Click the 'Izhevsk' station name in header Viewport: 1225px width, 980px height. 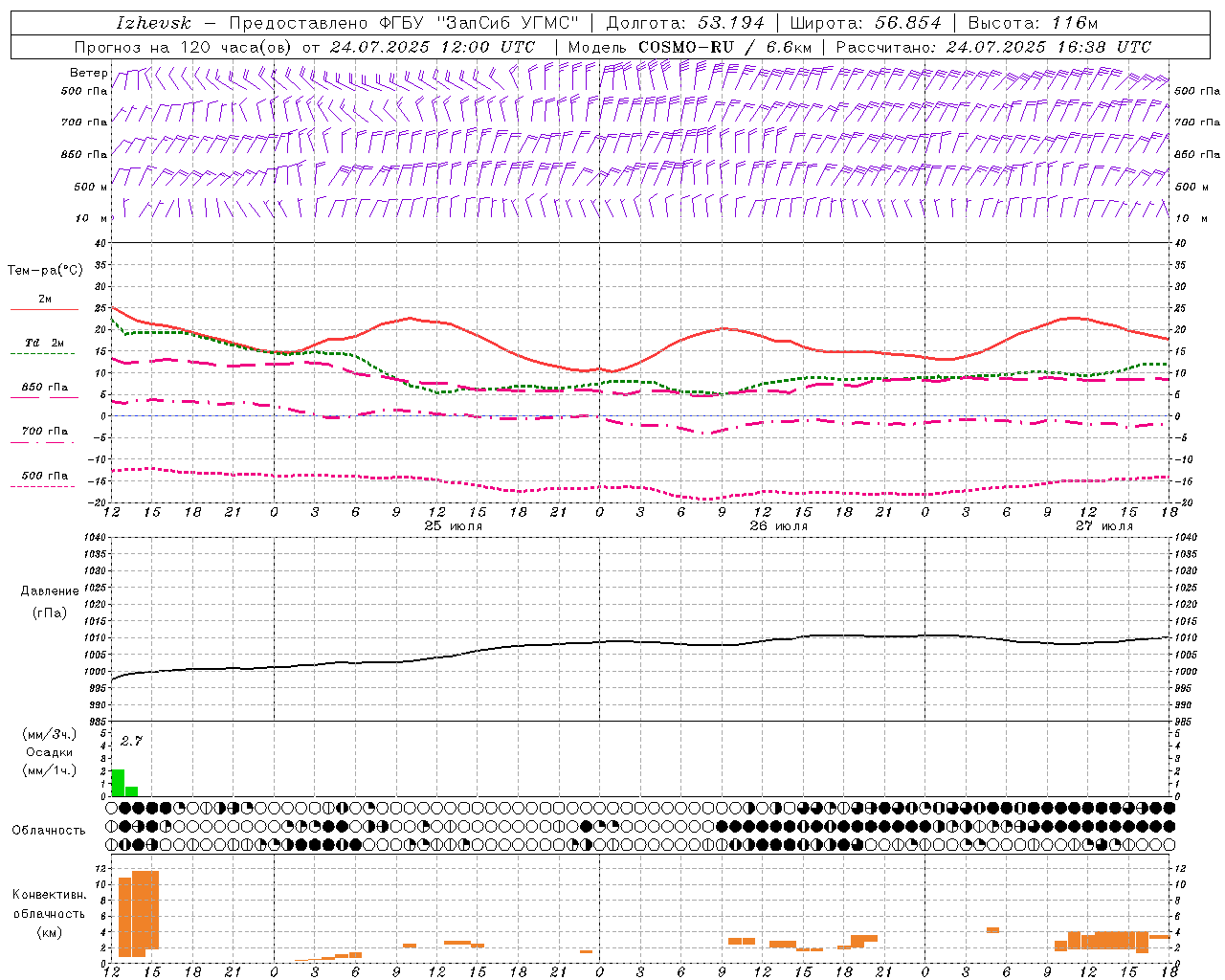tap(154, 23)
